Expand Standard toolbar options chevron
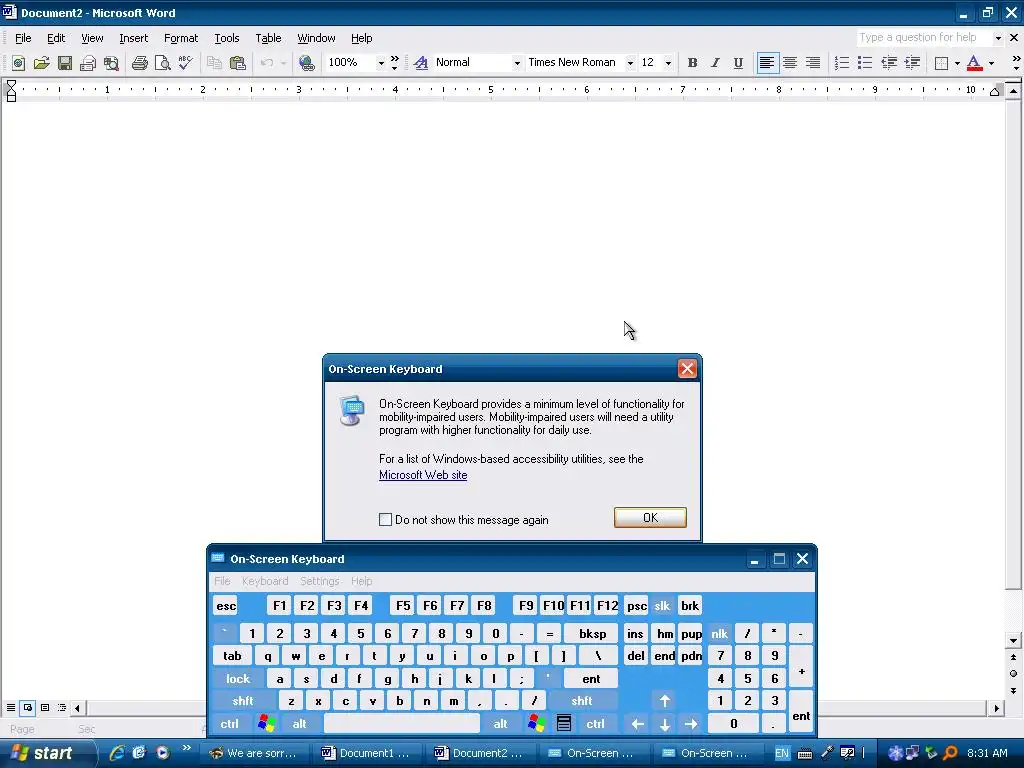 tap(394, 63)
